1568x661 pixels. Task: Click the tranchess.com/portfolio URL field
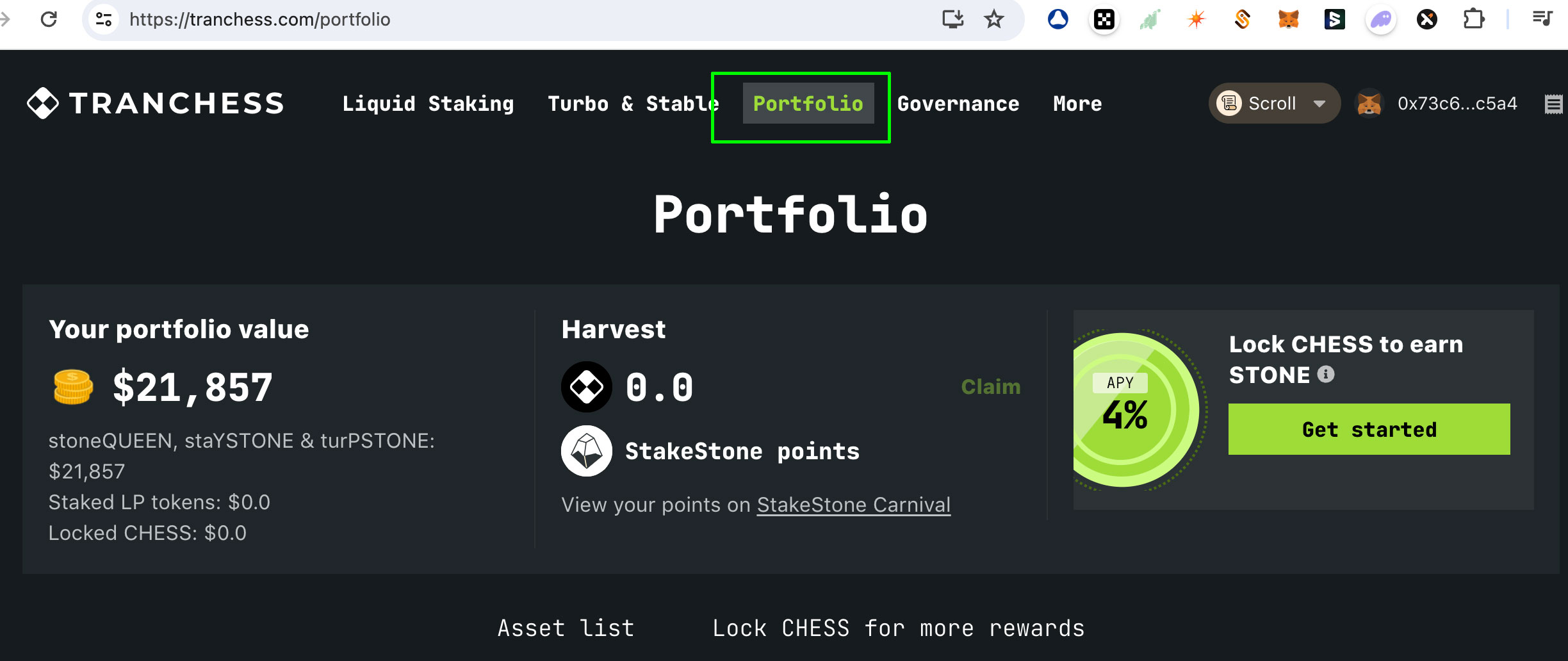tap(259, 19)
